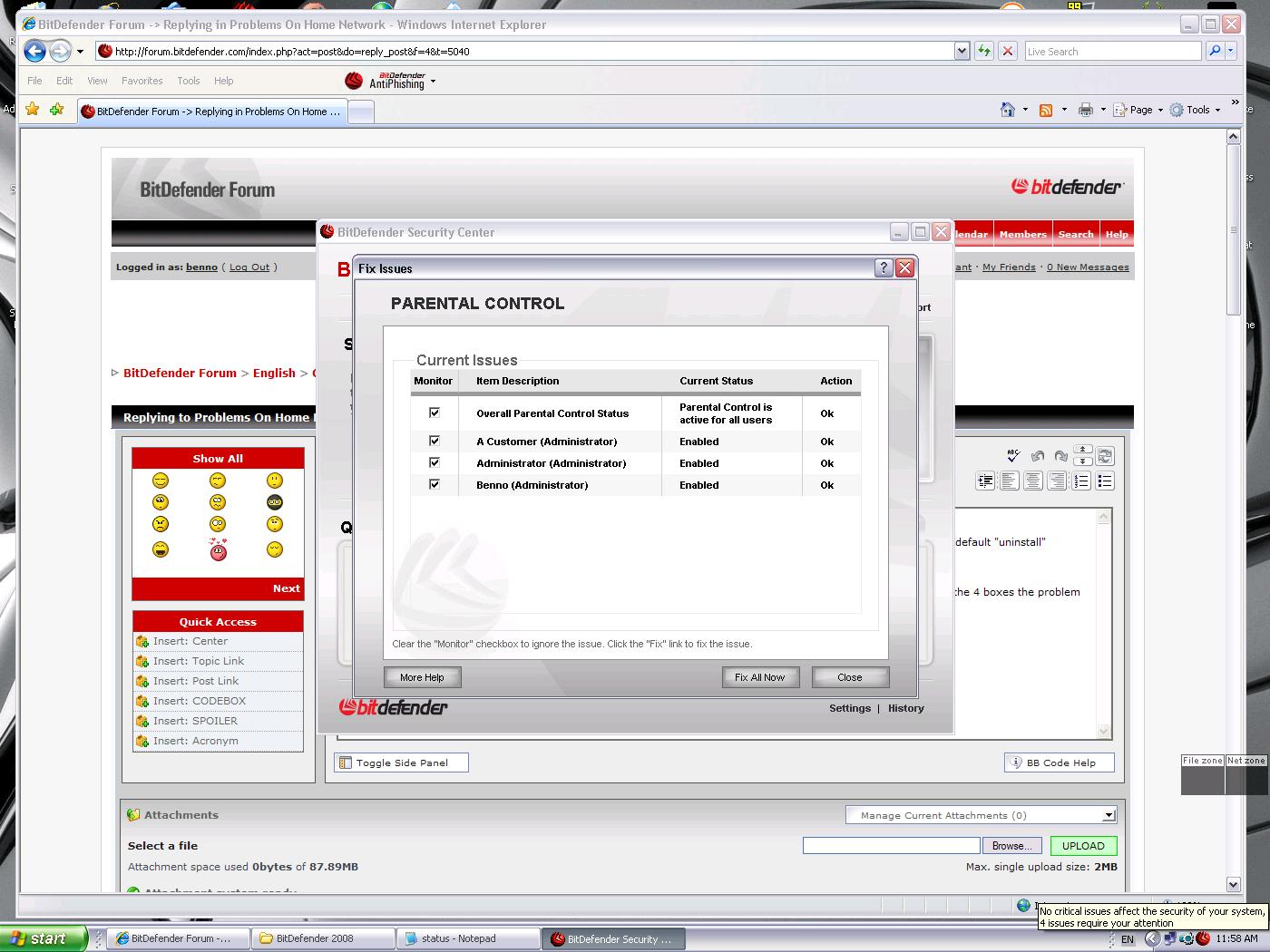The width and height of the screenshot is (1270, 952).
Task: Open BB Code Help
Action: click(x=1060, y=763)
